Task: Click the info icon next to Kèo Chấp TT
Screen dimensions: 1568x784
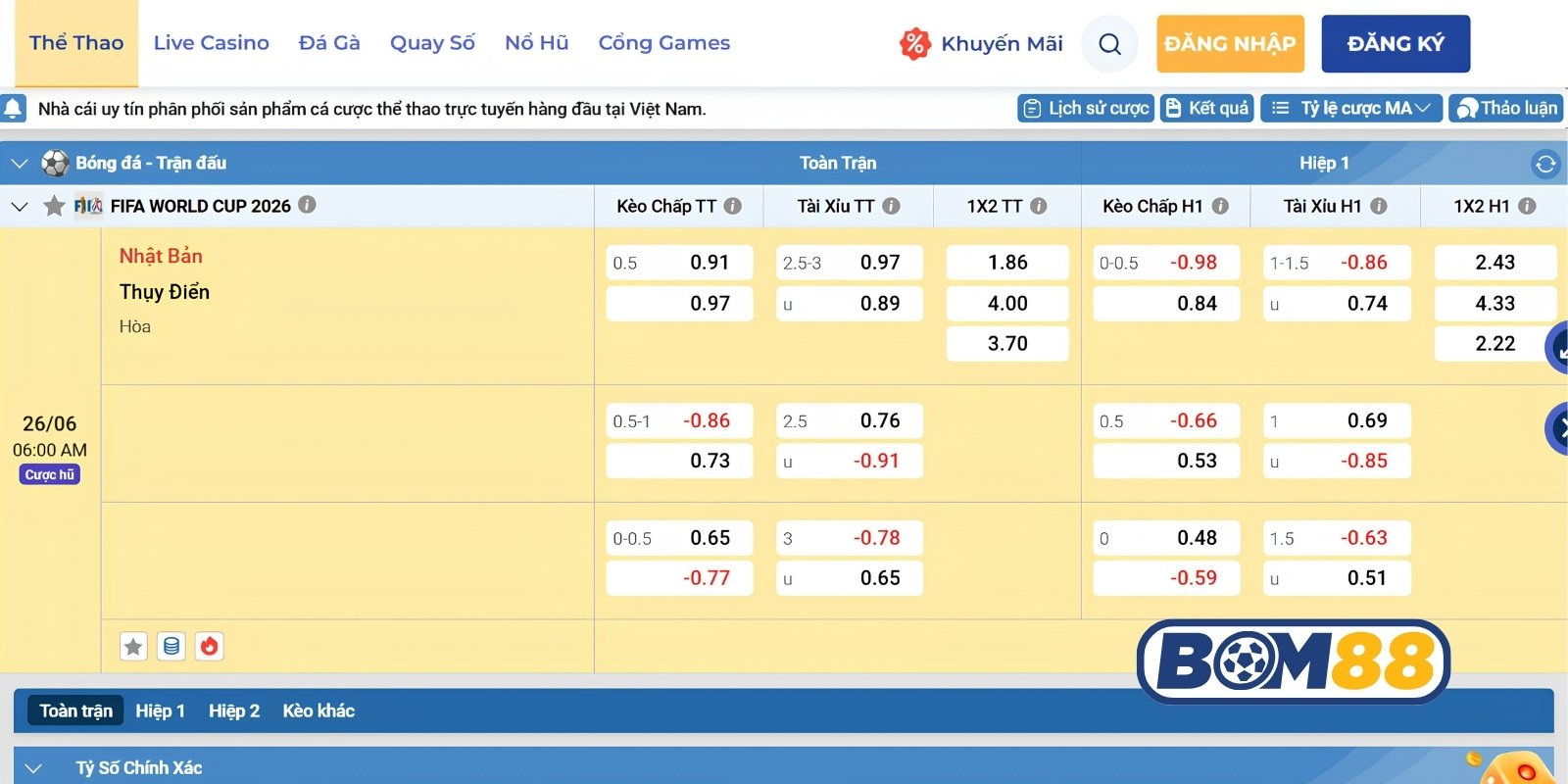Action: click(x=733, y=206)
